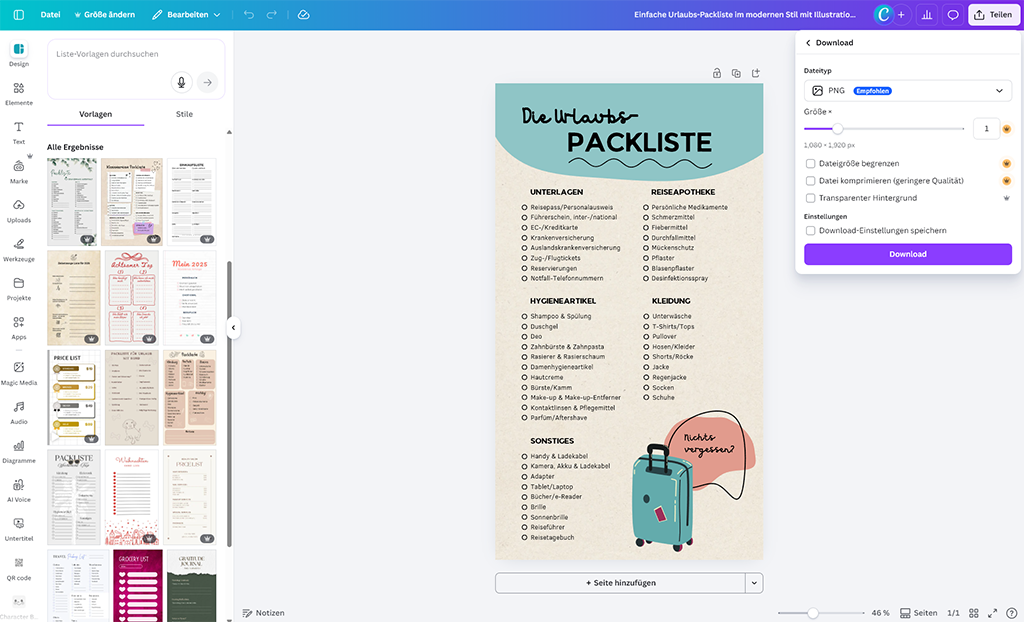Expand the Bearbeiten mode dropdown

pyautogui.click(x=187, y=14)
